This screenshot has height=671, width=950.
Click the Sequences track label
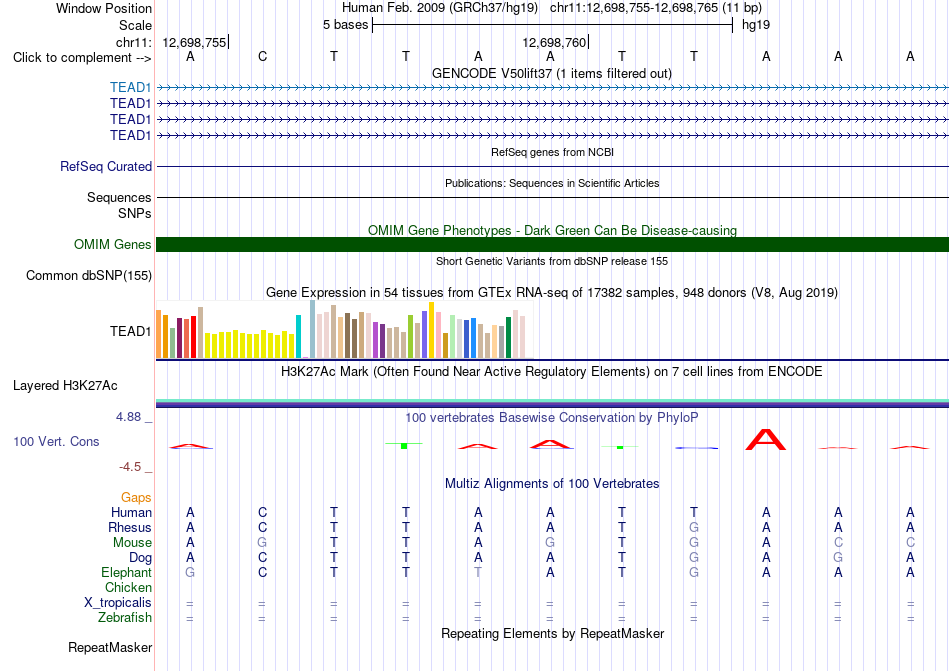pos(119,197)
